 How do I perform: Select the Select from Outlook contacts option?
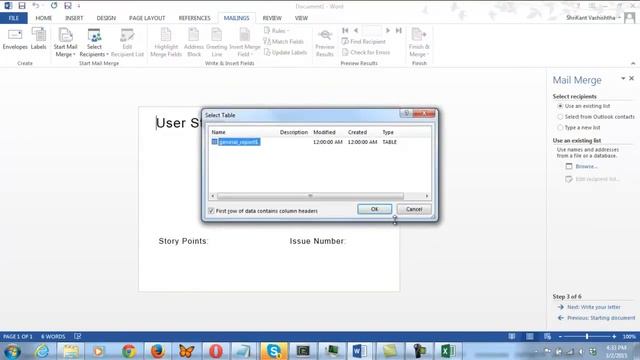[x=560, y=117]
